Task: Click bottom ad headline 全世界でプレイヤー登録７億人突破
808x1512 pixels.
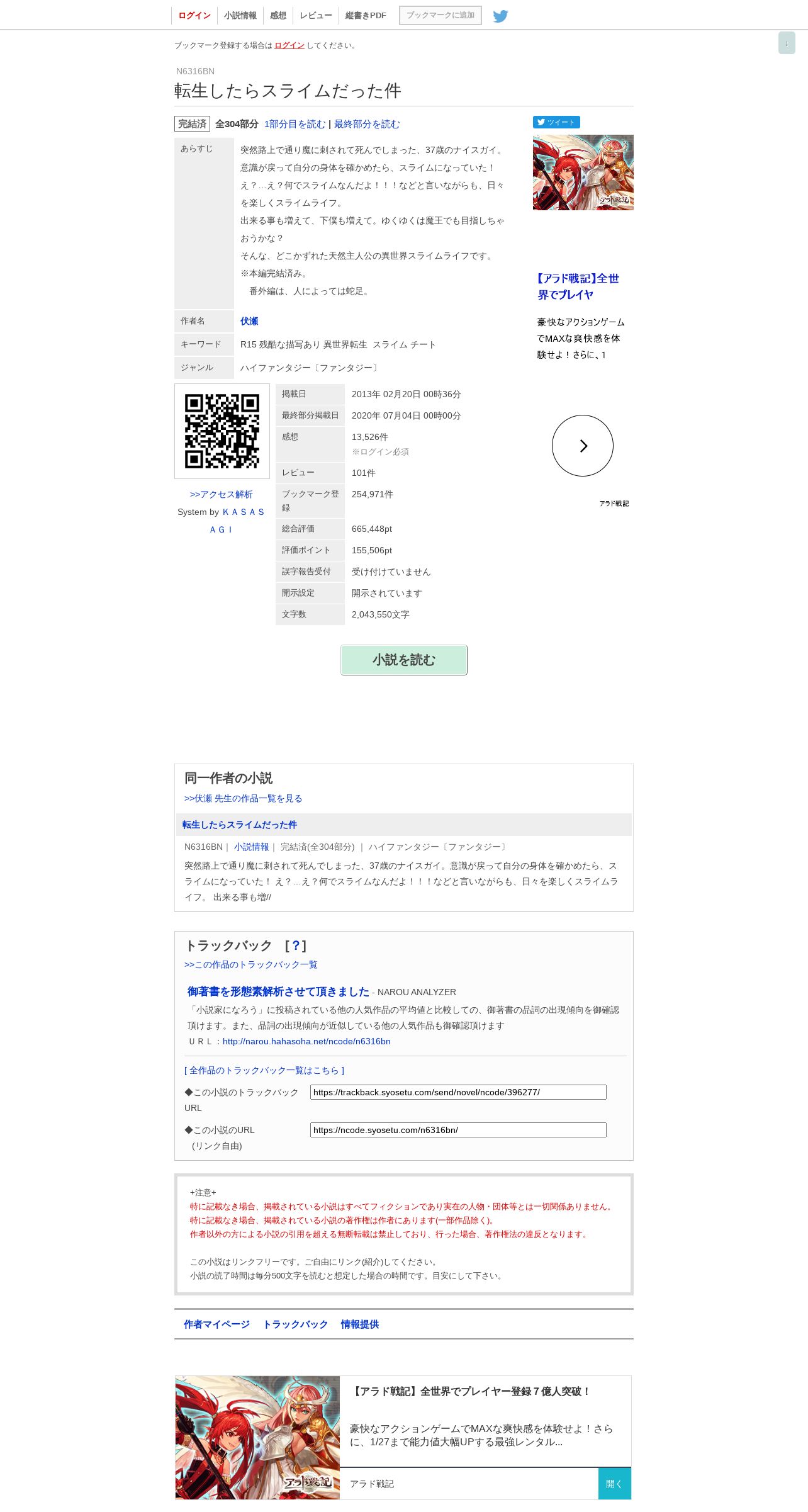Action: pyautogui.click(x=471, y=1391)
